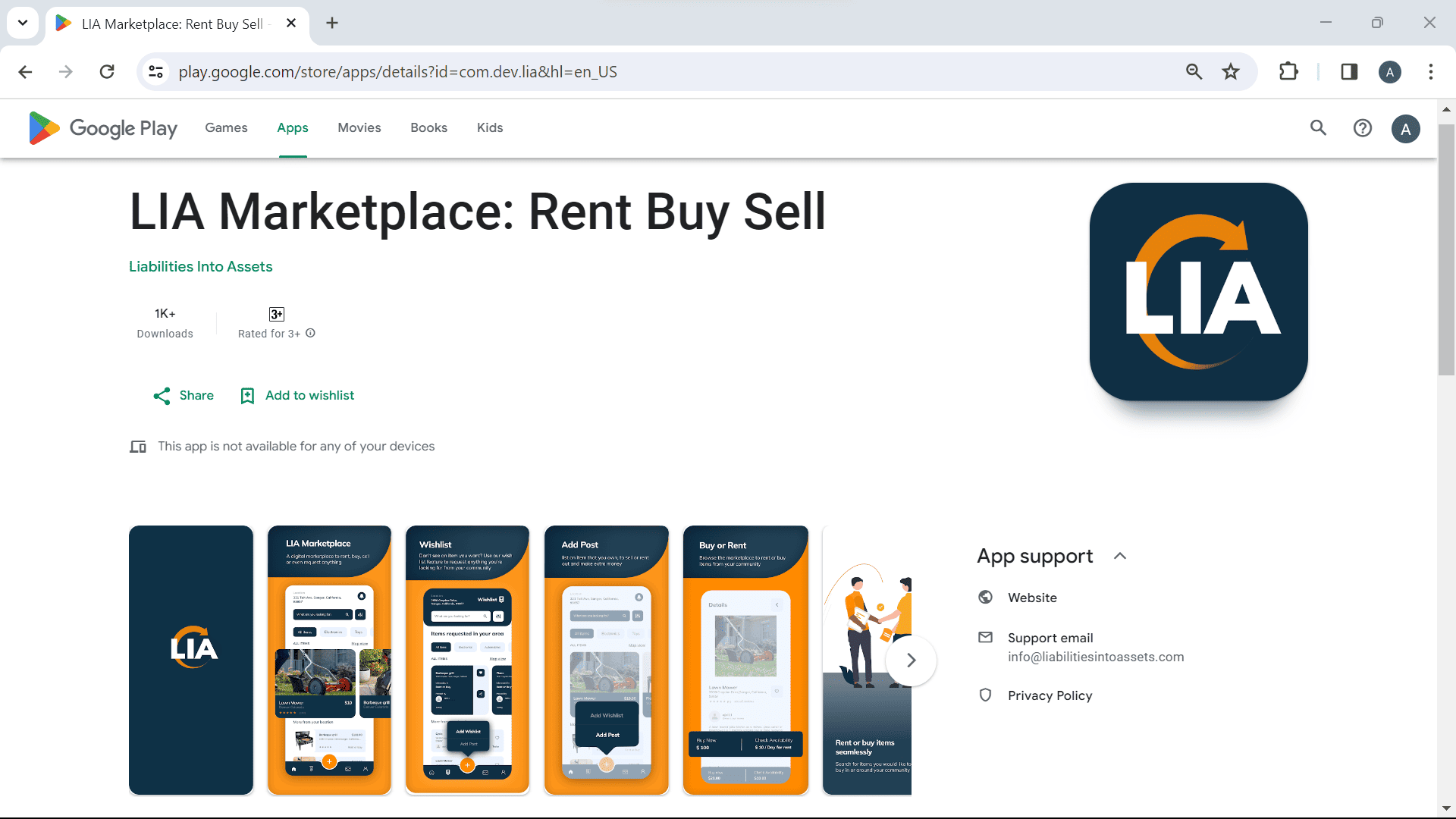This screenshot has width=1456, height=819.
Task: Click the info icon next to Rated for 3+
Action: [x=310, y=333]
